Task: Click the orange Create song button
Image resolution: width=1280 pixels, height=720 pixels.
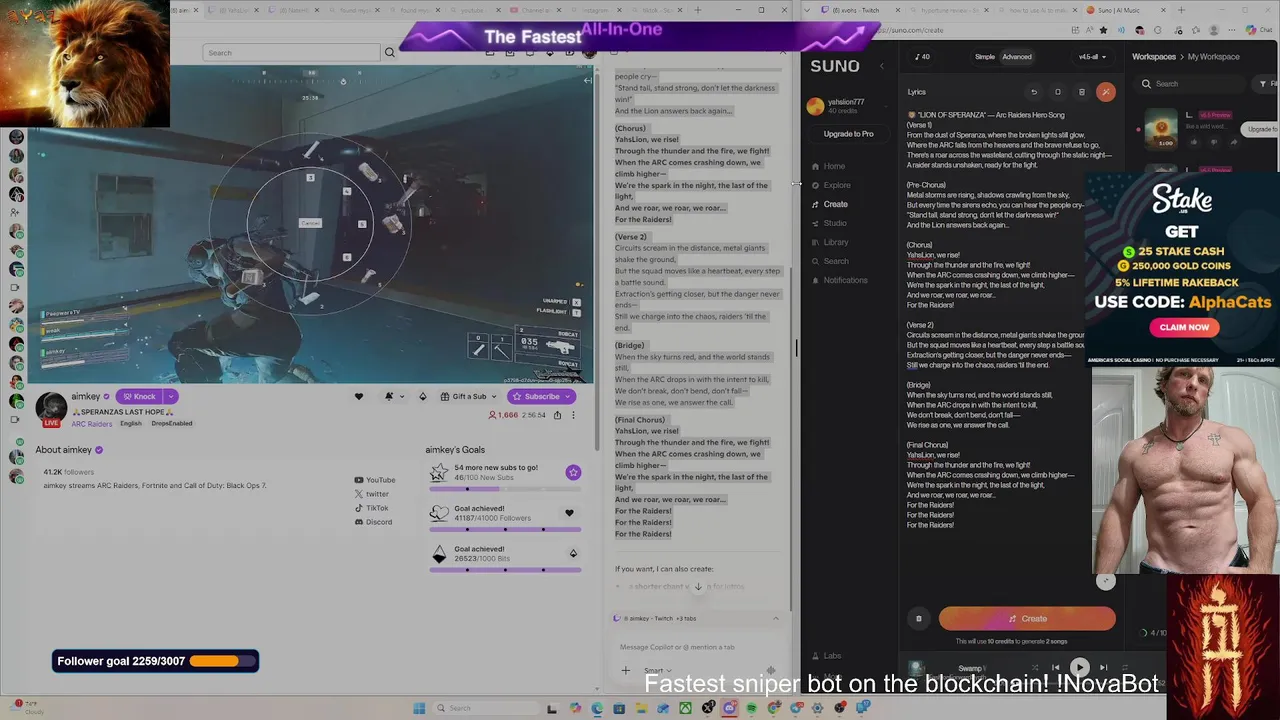Action: [1027, 619]
